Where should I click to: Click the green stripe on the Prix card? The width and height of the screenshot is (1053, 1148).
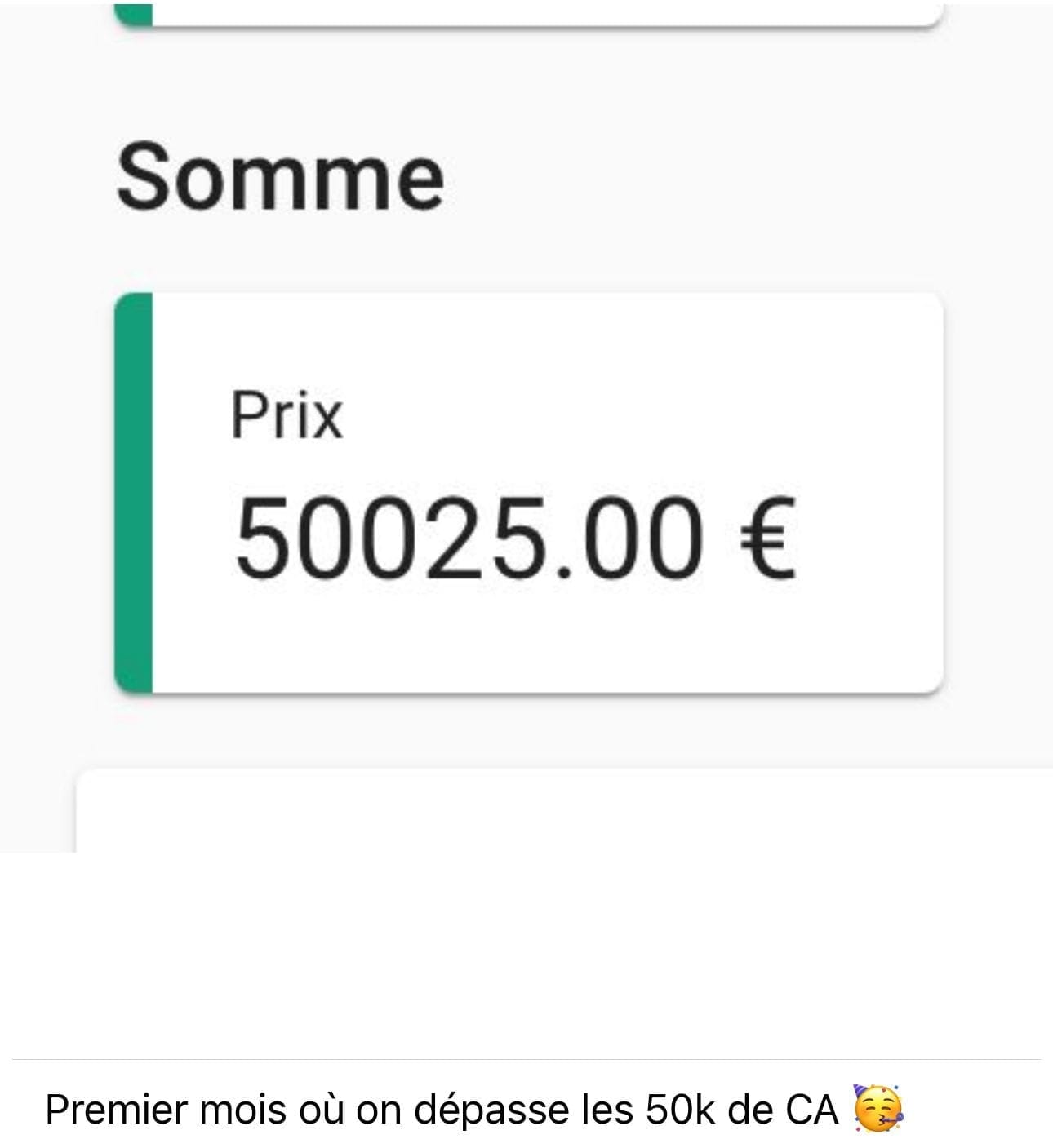(134, 492)
